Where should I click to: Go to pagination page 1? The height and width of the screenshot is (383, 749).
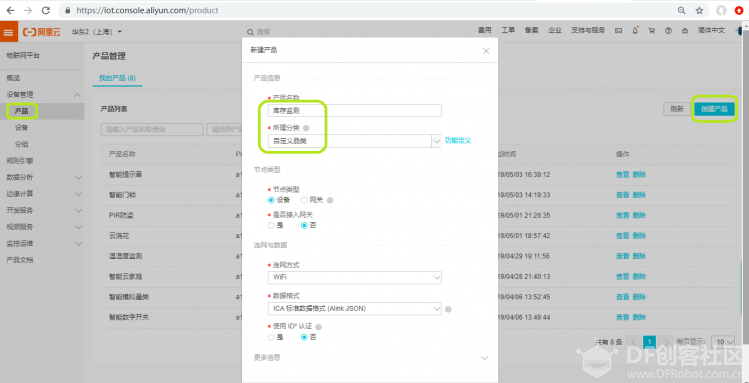coord(649,341)
